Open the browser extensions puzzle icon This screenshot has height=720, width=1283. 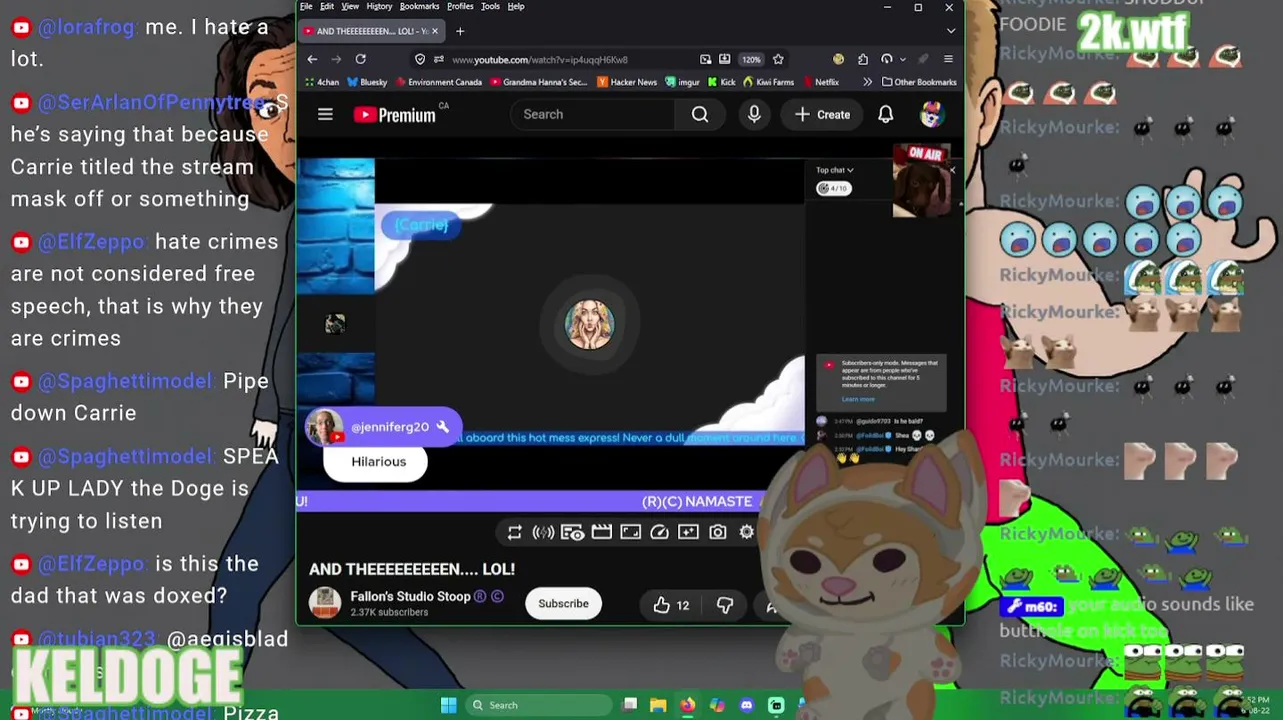coord(862,59)
